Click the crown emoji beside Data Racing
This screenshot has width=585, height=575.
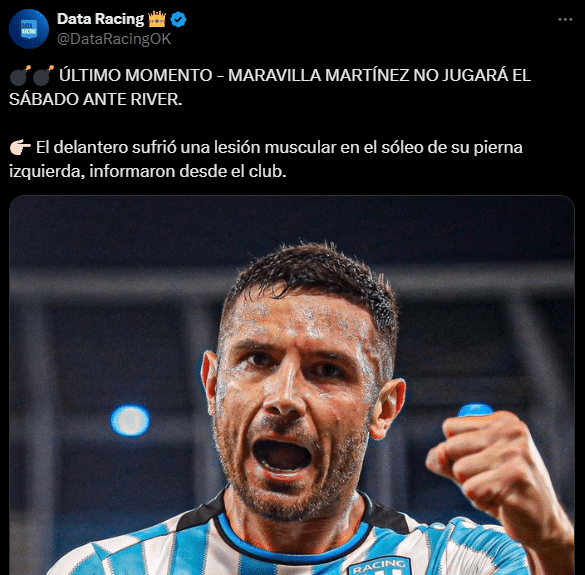coord(157,19)
